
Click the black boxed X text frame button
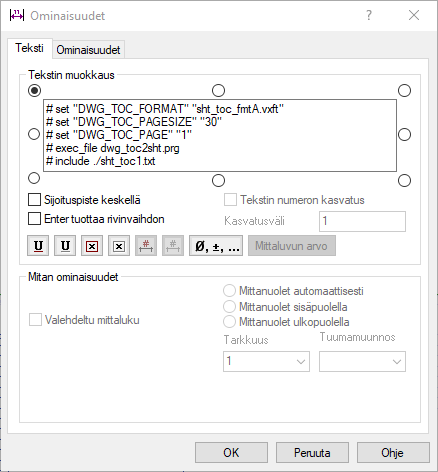(x=119, y=246)
